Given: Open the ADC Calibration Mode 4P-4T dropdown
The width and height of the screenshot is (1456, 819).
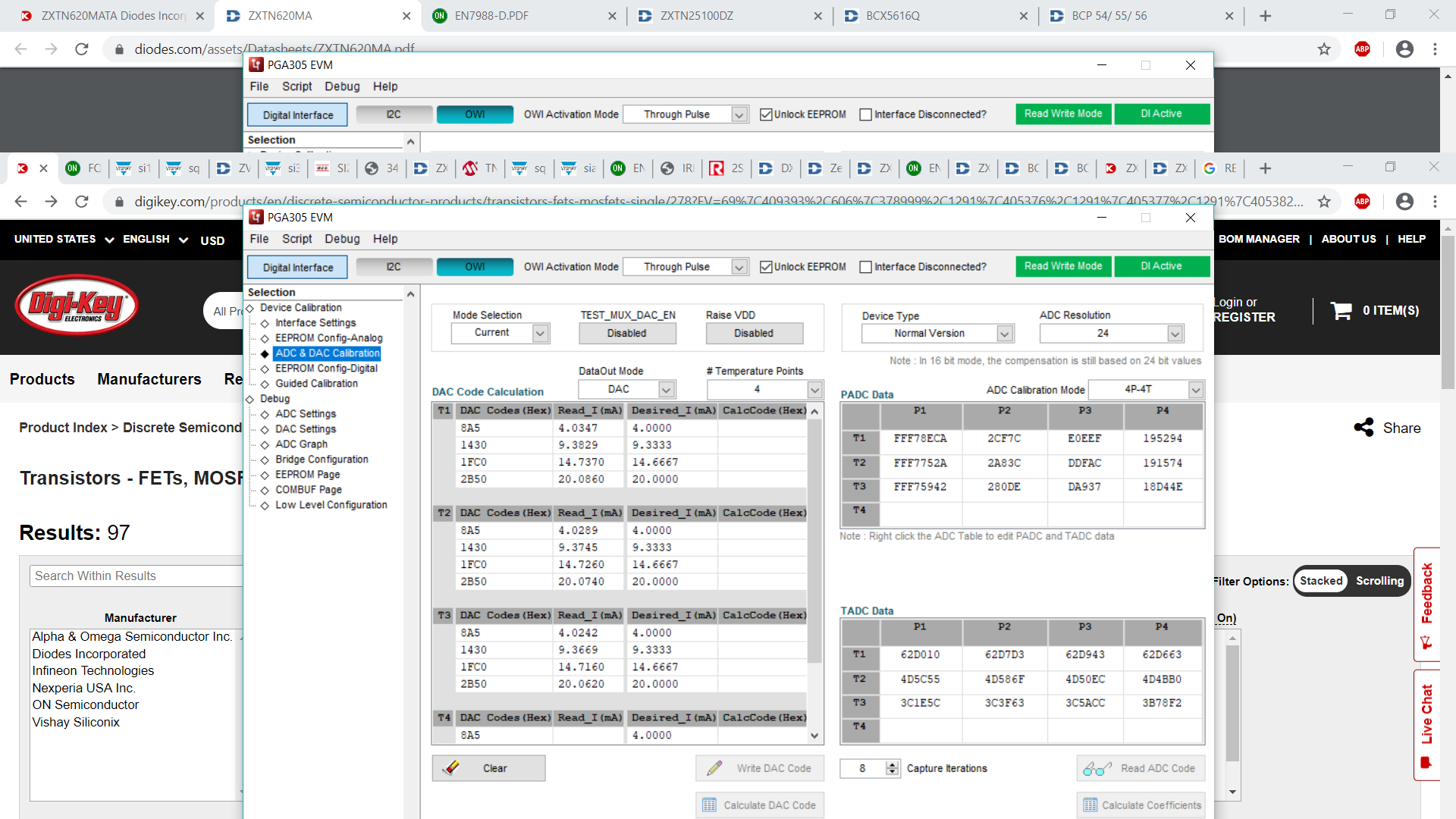Looking at the screenshot, I should pyautogui.click(x=1195, y=390).
